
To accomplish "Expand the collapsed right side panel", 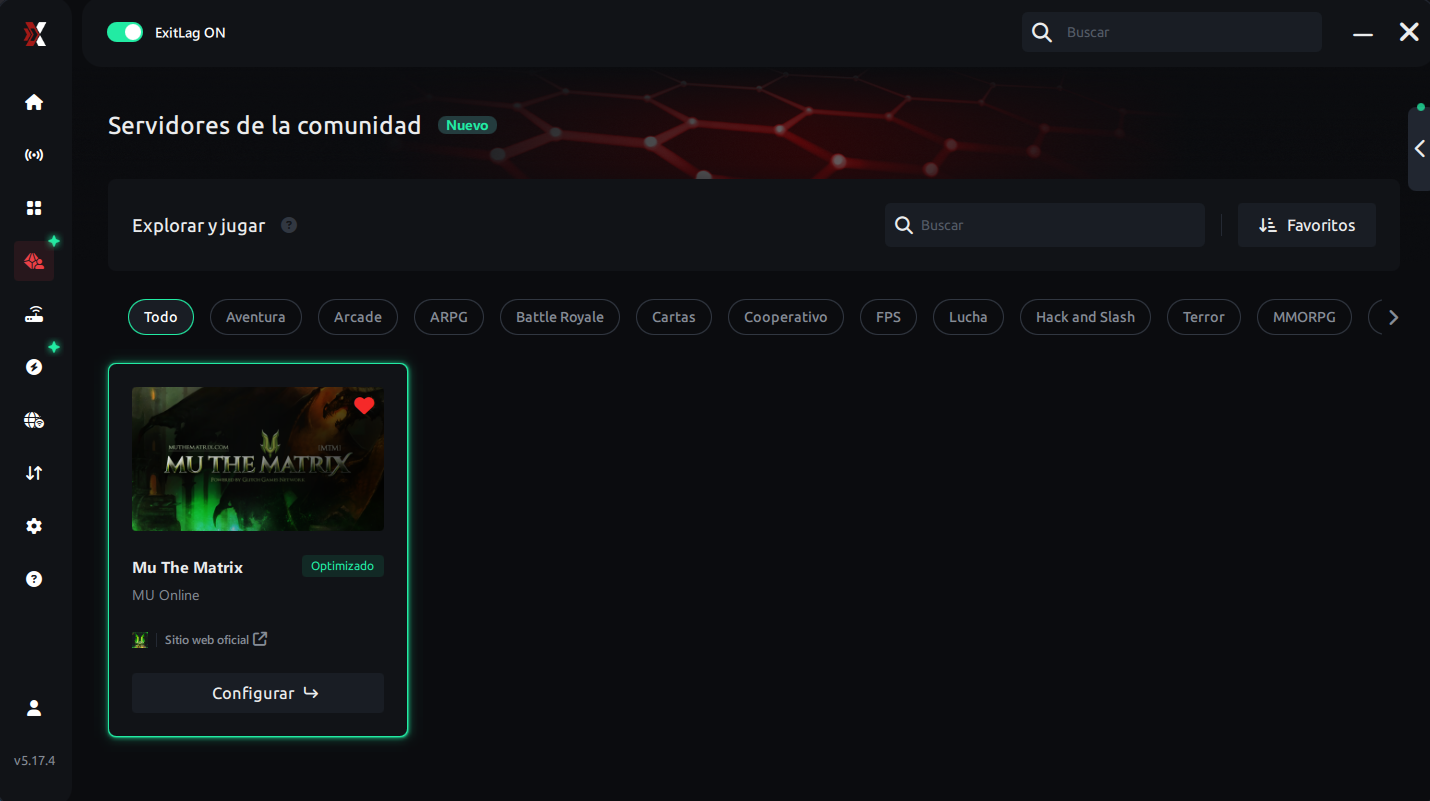I will [x=1419, y=149].
